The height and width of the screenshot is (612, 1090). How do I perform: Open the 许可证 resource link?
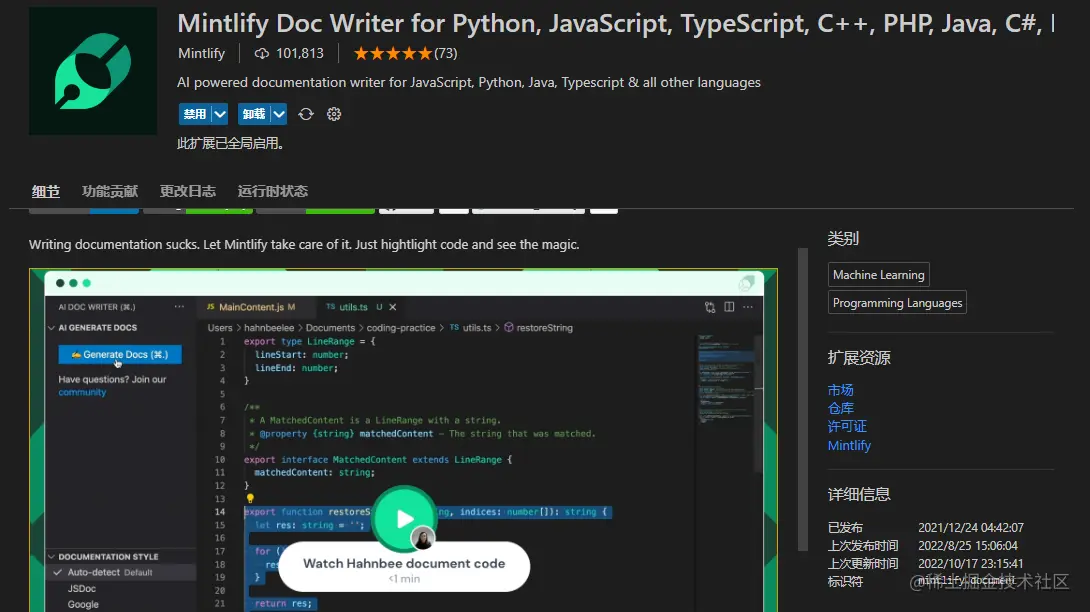click(x=847, y=426)
